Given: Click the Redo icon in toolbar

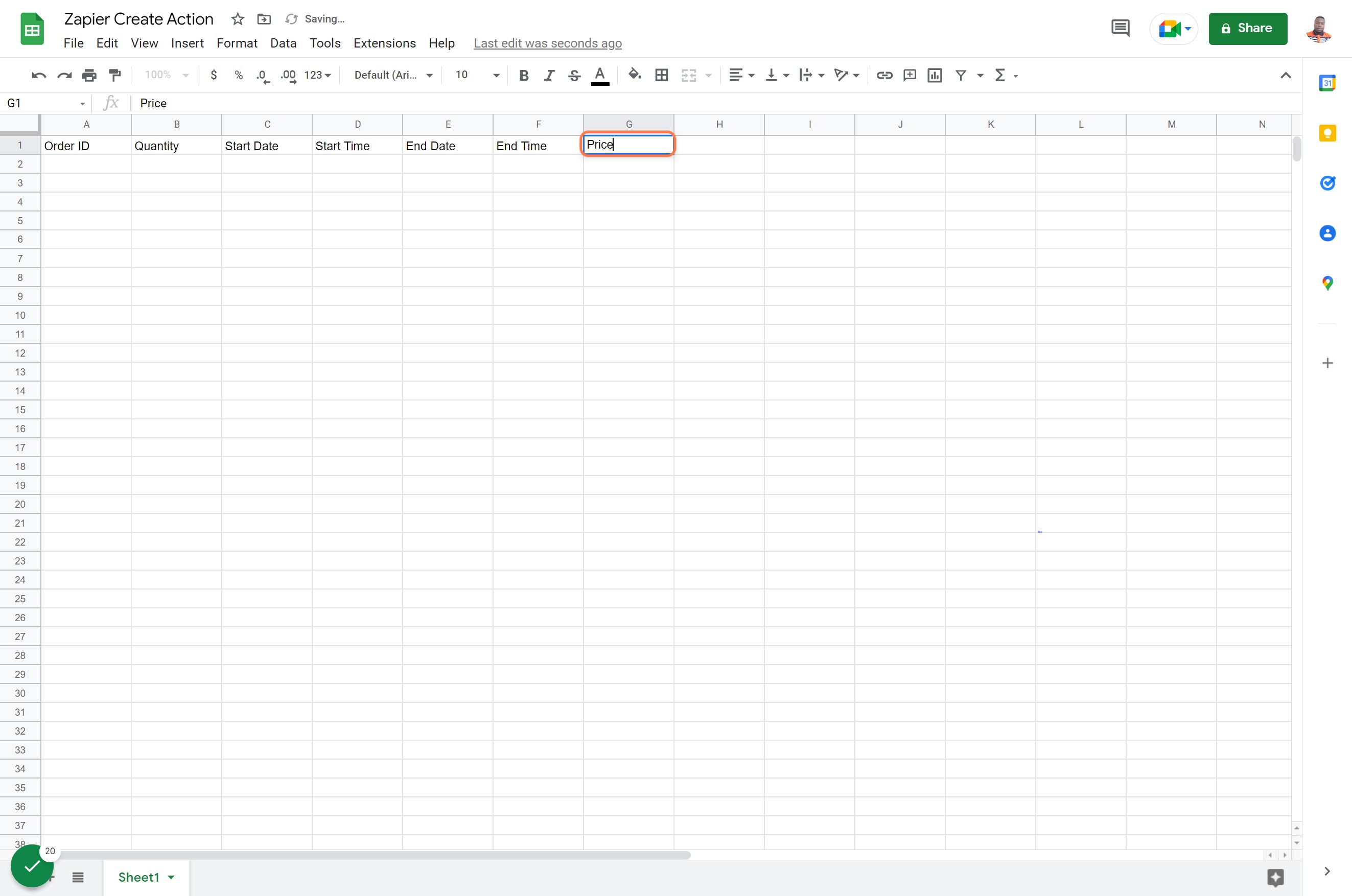Looking at the screenshot, I should (64, 76).
